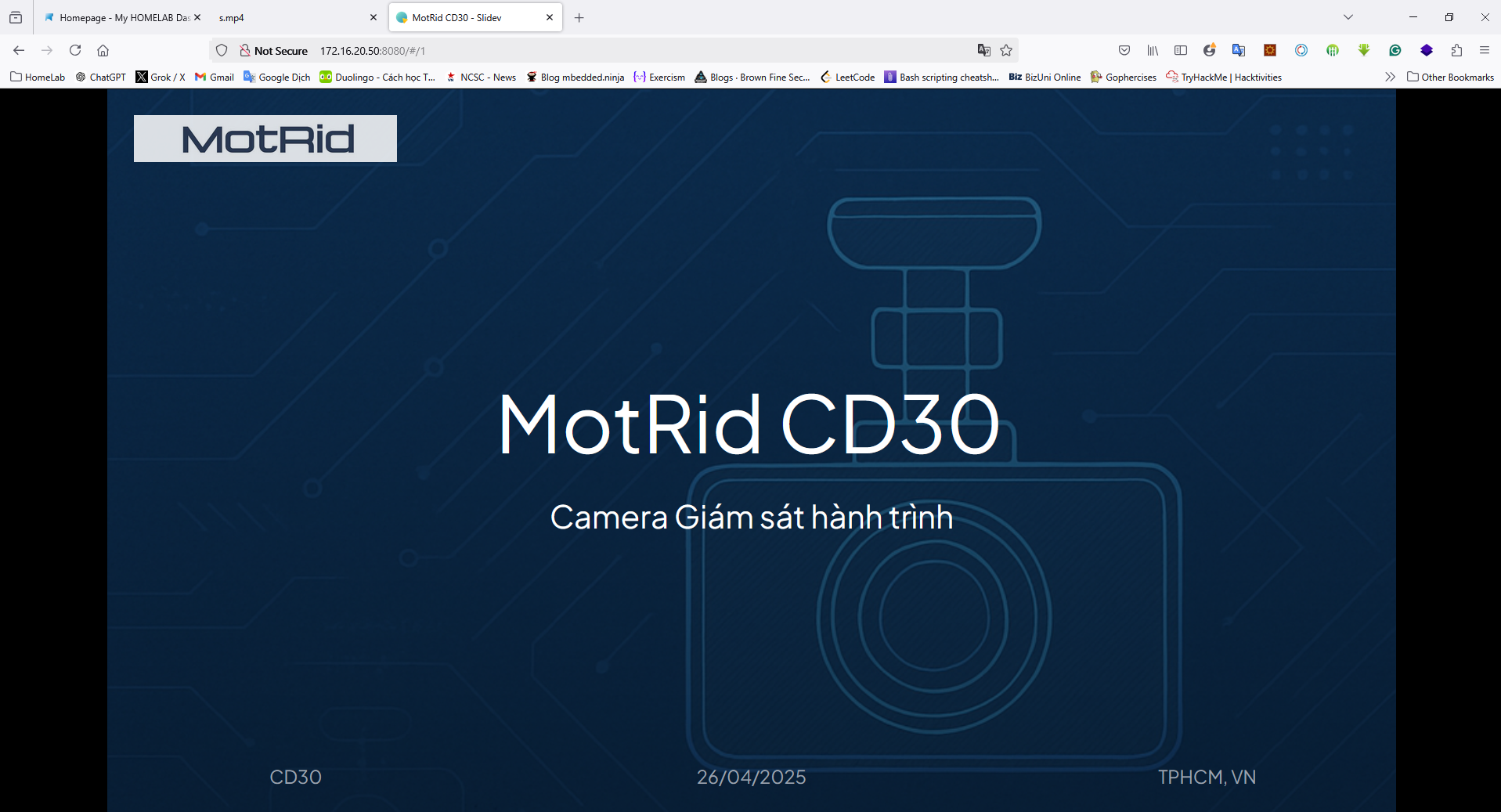Click the purple stacked layers extension icon
Screen dimensions: 1501x812
(1427, 50)
